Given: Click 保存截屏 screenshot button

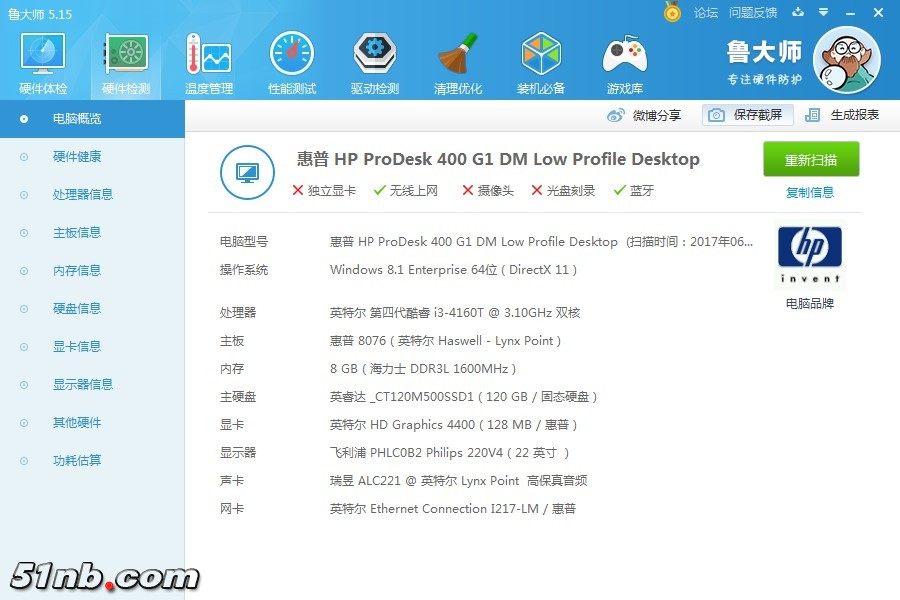Looking at the screenshot, I should 748,115.
